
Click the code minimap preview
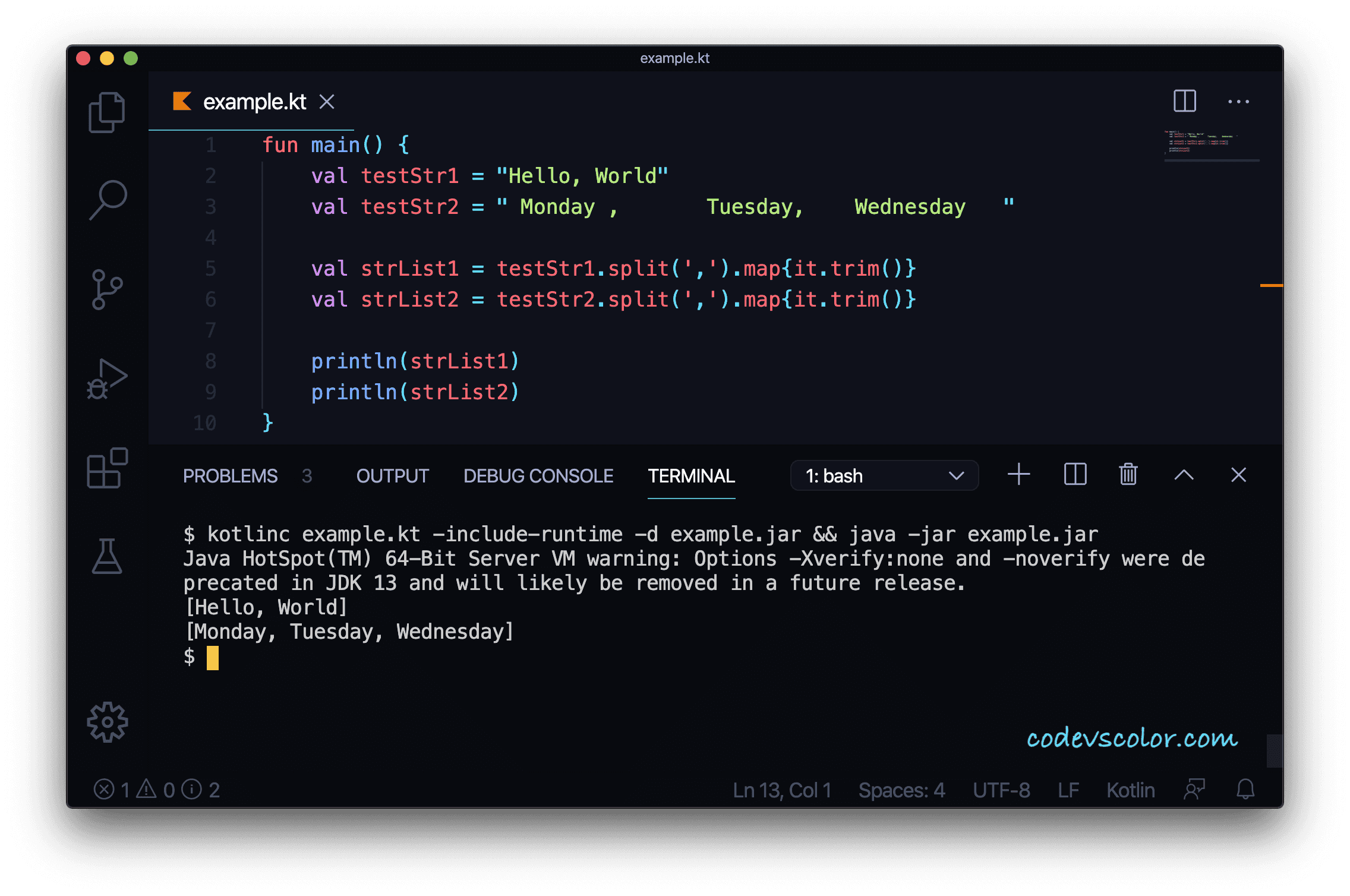pyautogui.click(x=1200, y=141)
